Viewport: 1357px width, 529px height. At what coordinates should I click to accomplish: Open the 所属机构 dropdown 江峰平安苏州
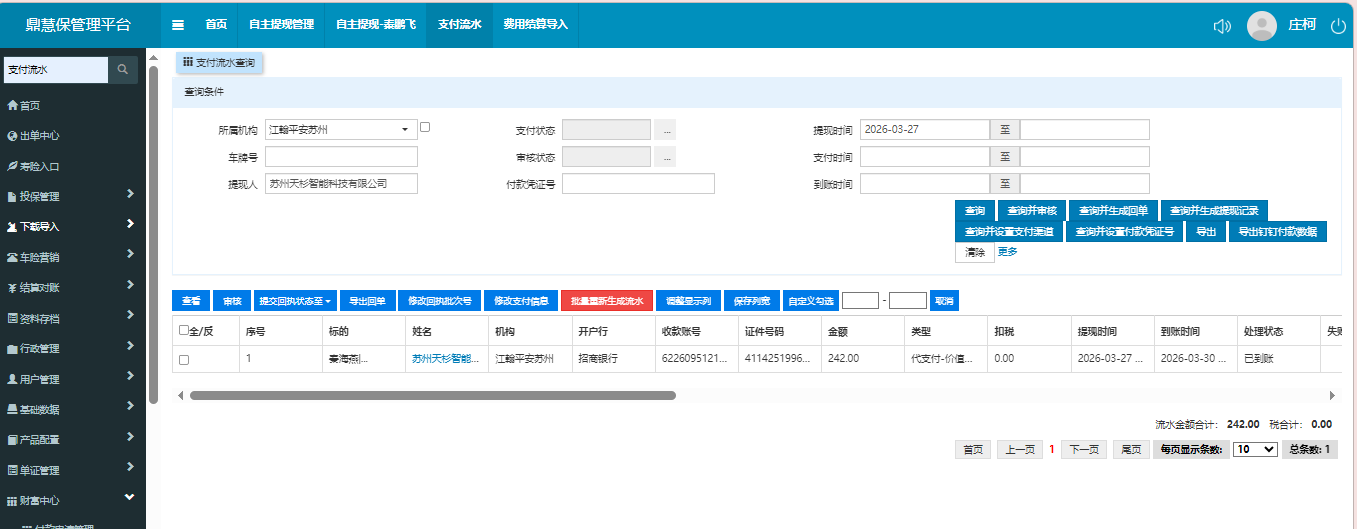click(x=341, y=130)
